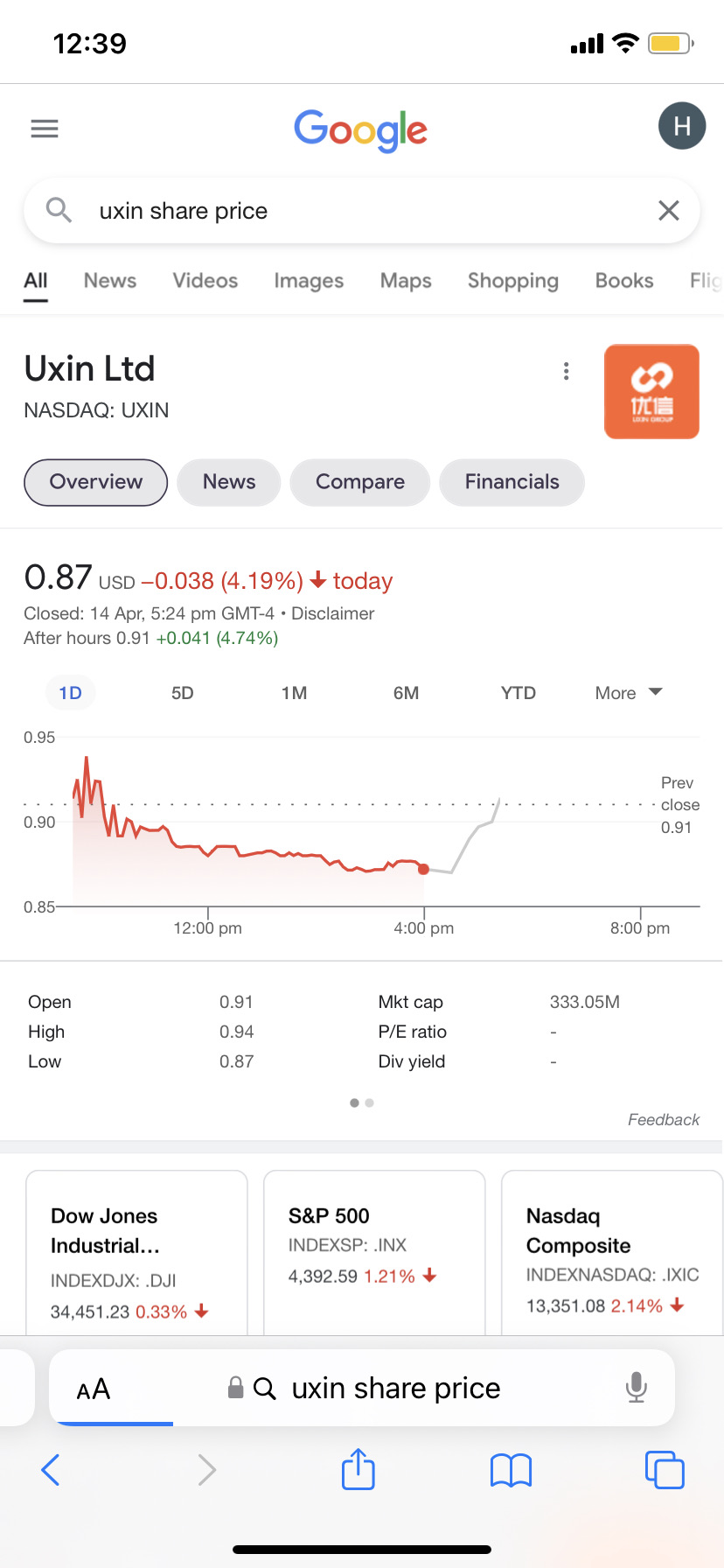Tap the microphone icon in address bar
The image size is (724, 1568).
point(637,1388)
